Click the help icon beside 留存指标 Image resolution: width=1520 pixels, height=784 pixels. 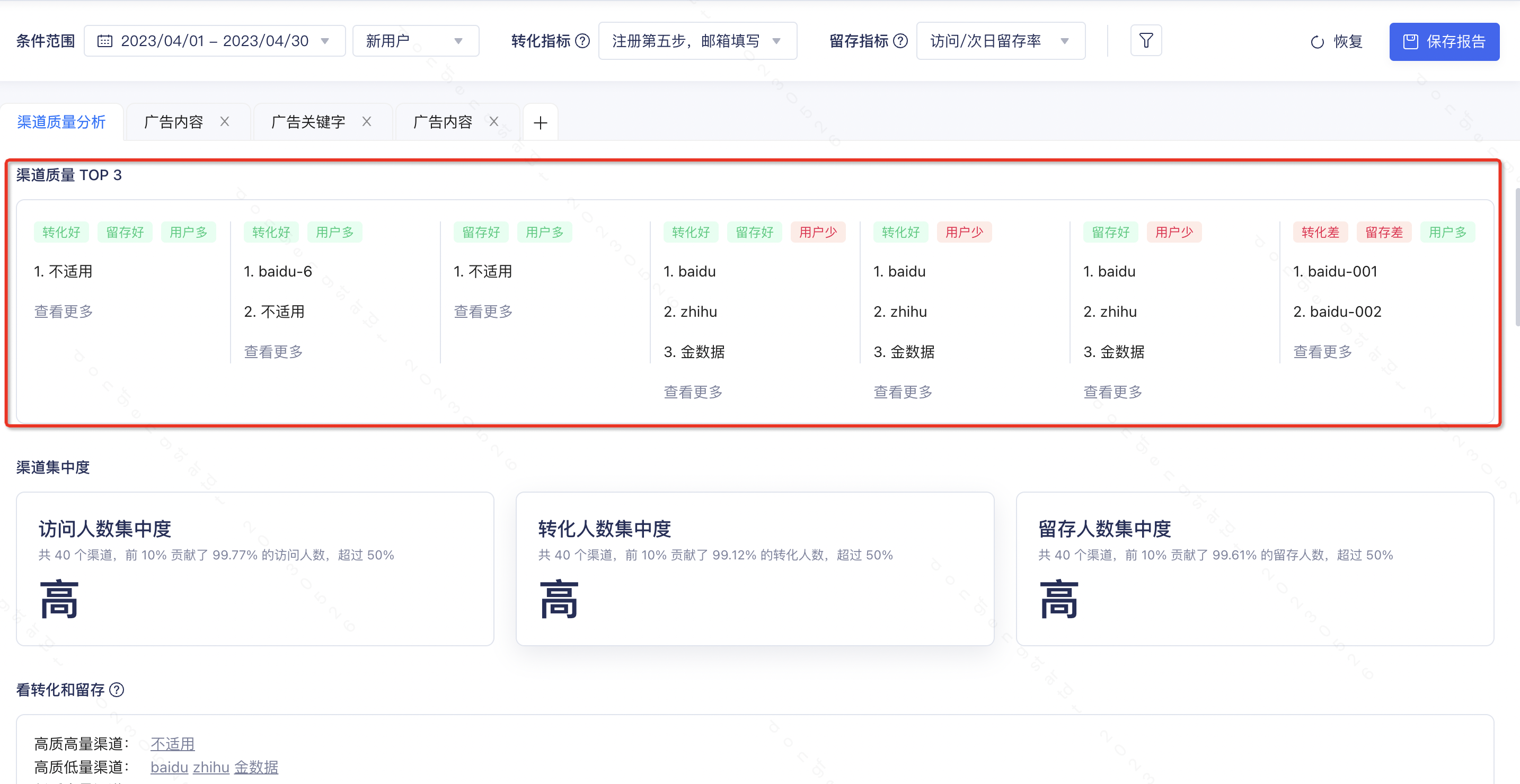point(900,41)
